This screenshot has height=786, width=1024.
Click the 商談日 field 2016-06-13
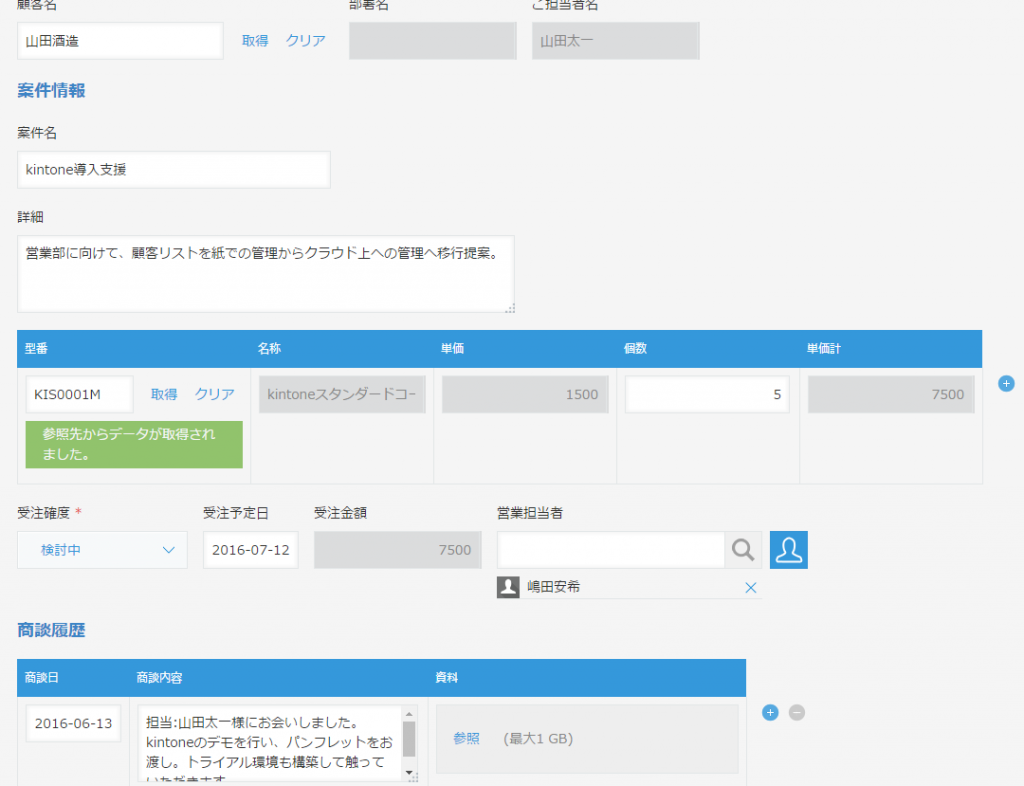(x=73, y=723)
